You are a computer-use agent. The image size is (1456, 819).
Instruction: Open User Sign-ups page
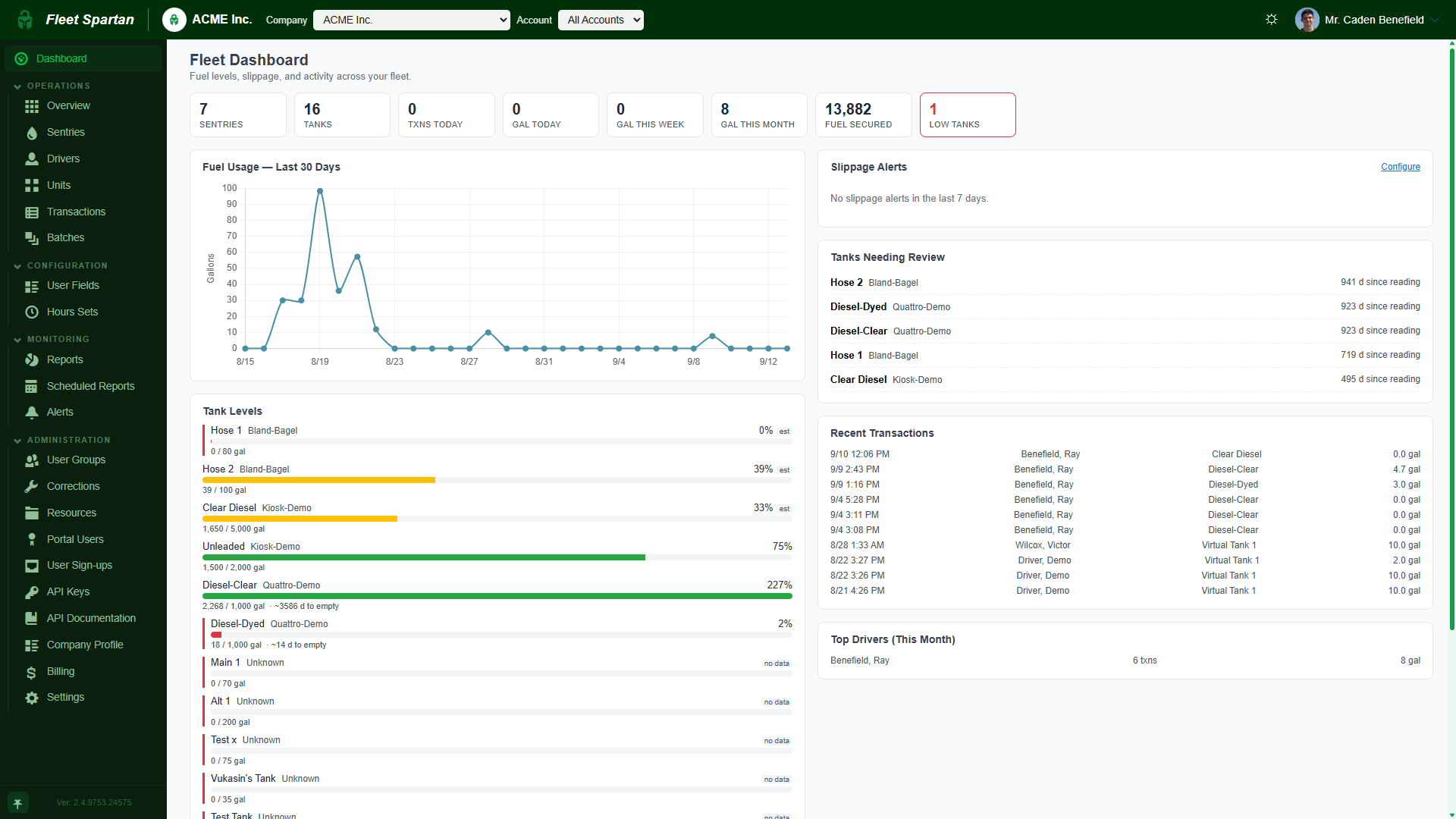tap(80, 566)
